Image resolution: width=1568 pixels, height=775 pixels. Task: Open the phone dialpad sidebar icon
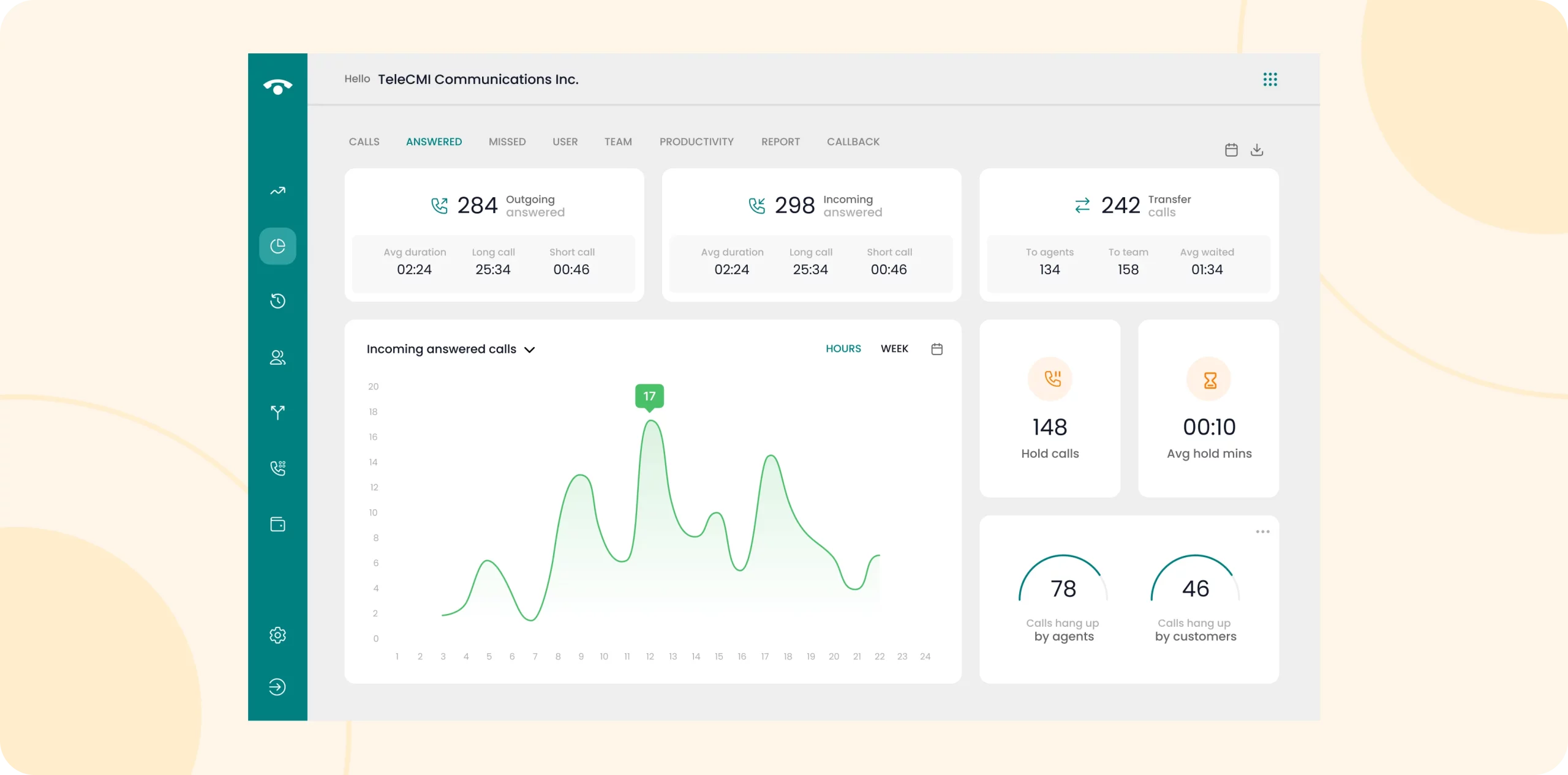(277, 468)
